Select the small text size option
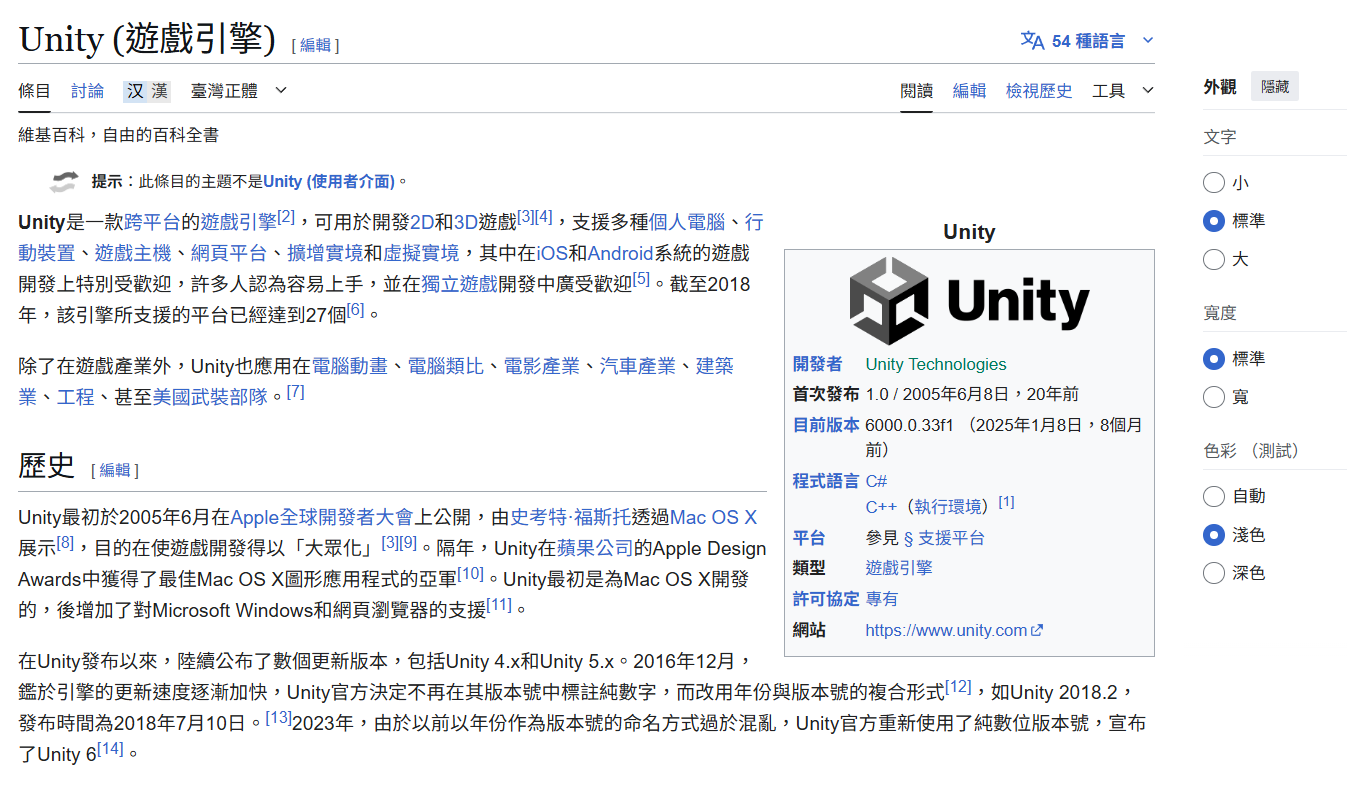The image size is (1347, 794). point(1214,183)
